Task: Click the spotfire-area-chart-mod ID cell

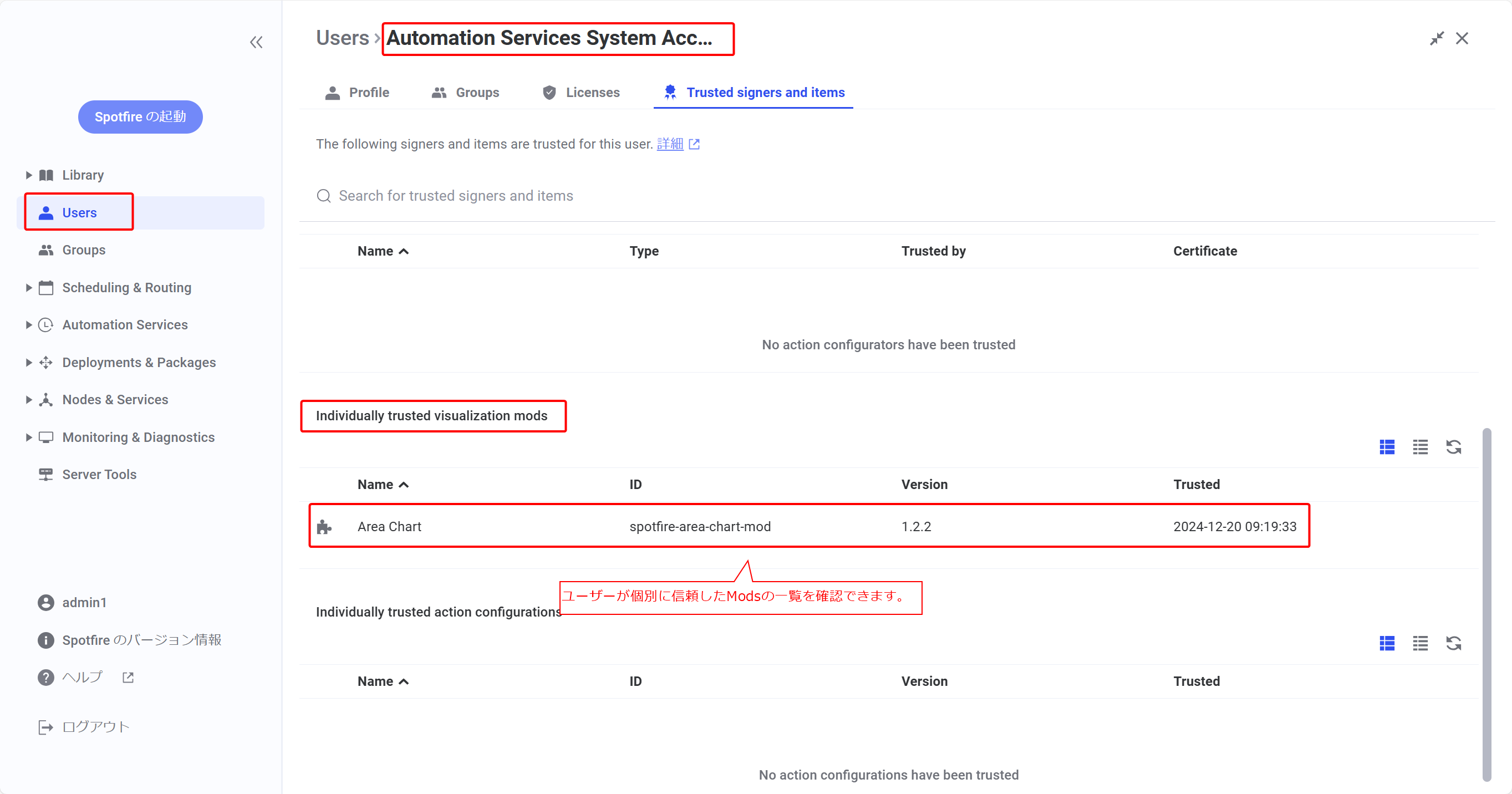Action: (700, 526)
